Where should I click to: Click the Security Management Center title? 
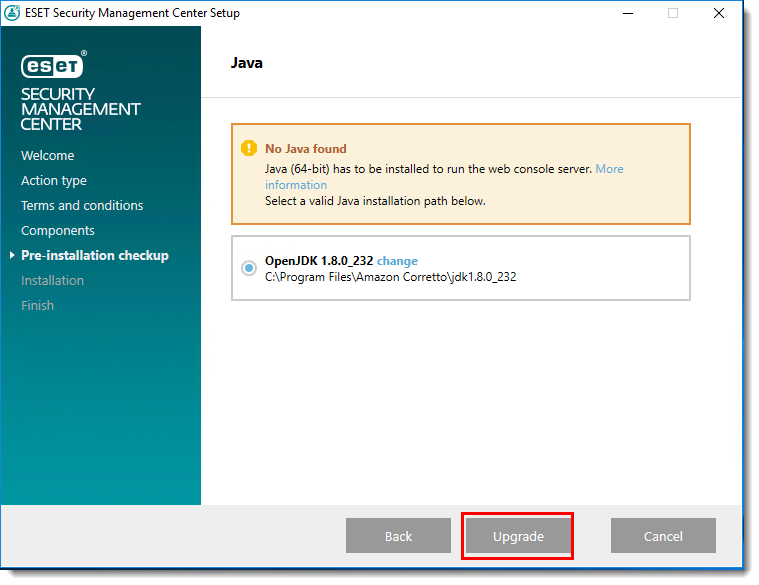(x=80, y=109)
